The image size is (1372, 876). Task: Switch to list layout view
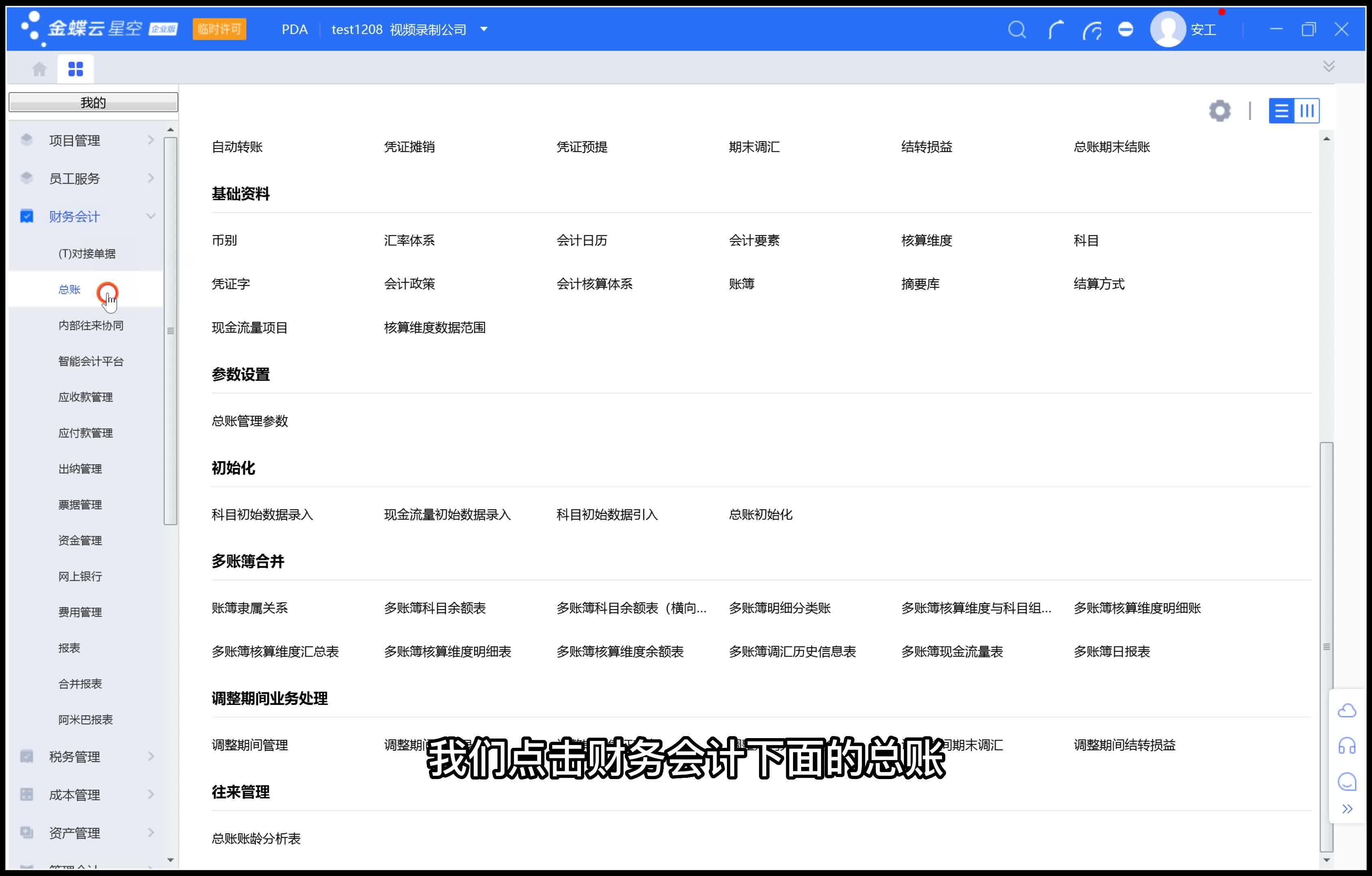1282,111
